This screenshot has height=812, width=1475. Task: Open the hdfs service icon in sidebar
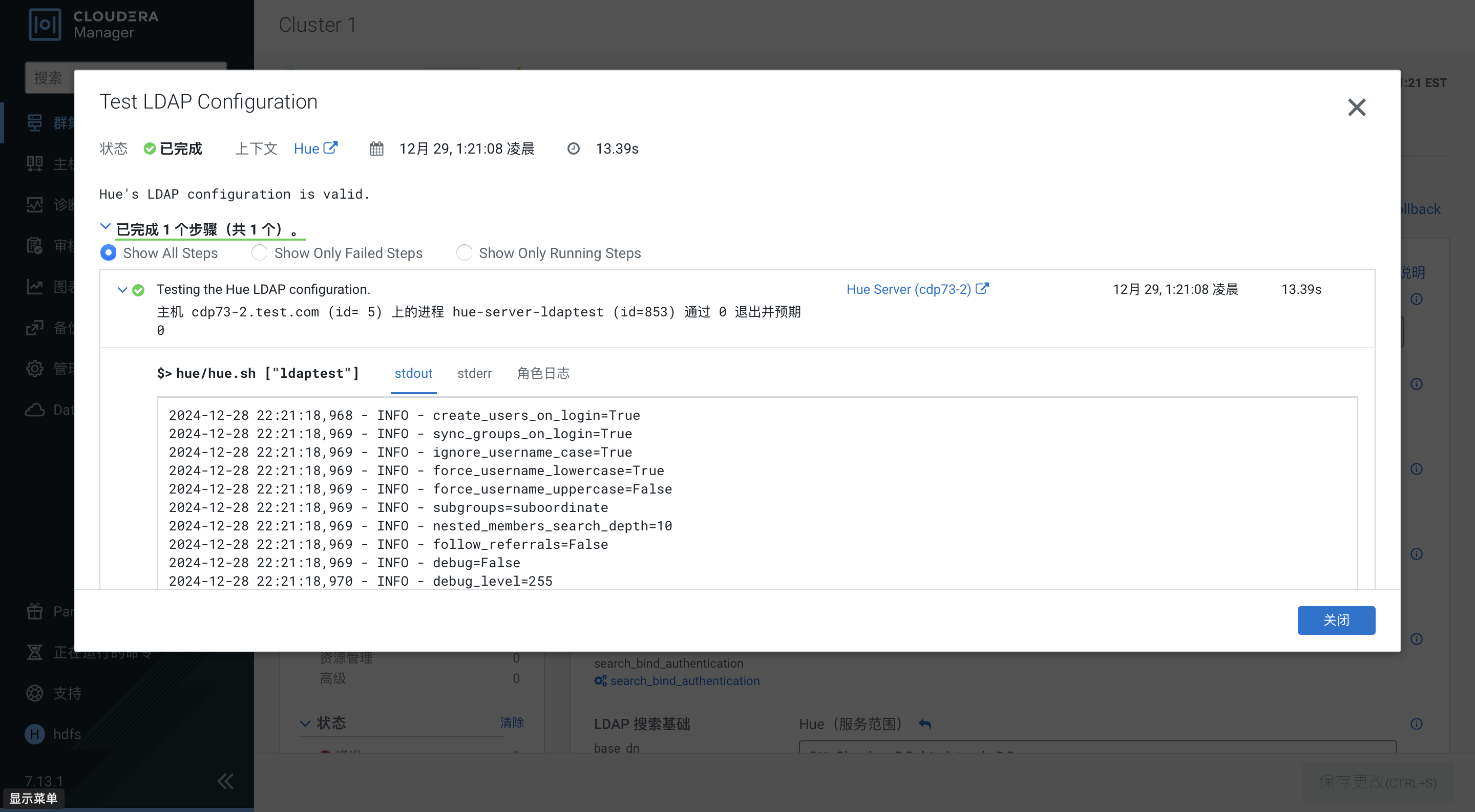click(34, 734)
